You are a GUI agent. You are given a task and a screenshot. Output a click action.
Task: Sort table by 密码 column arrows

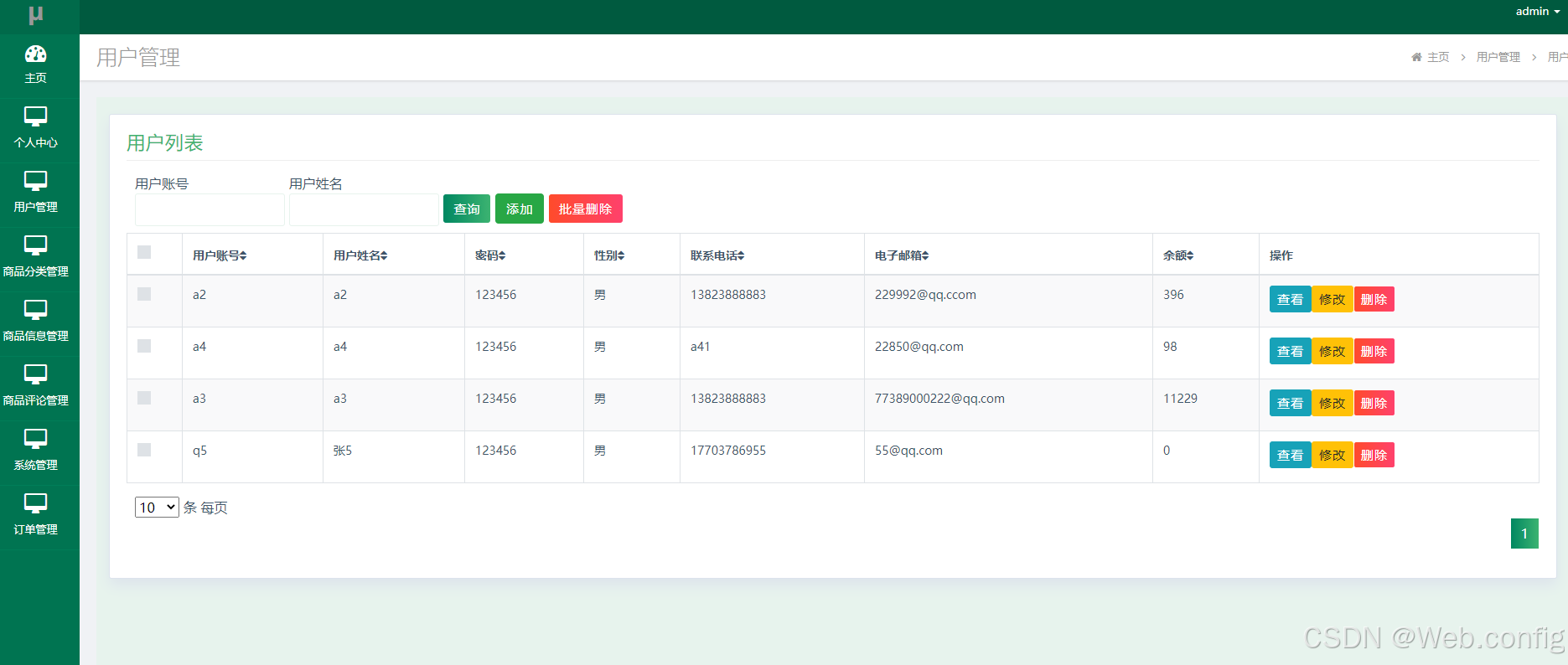click(502, 255)
